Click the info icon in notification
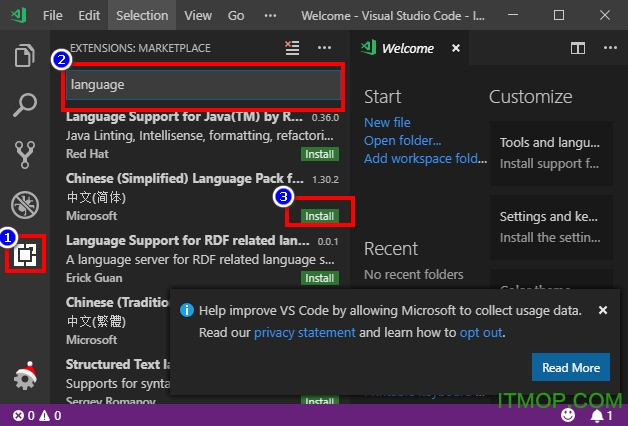628x426 pixels. coord(187,310)
